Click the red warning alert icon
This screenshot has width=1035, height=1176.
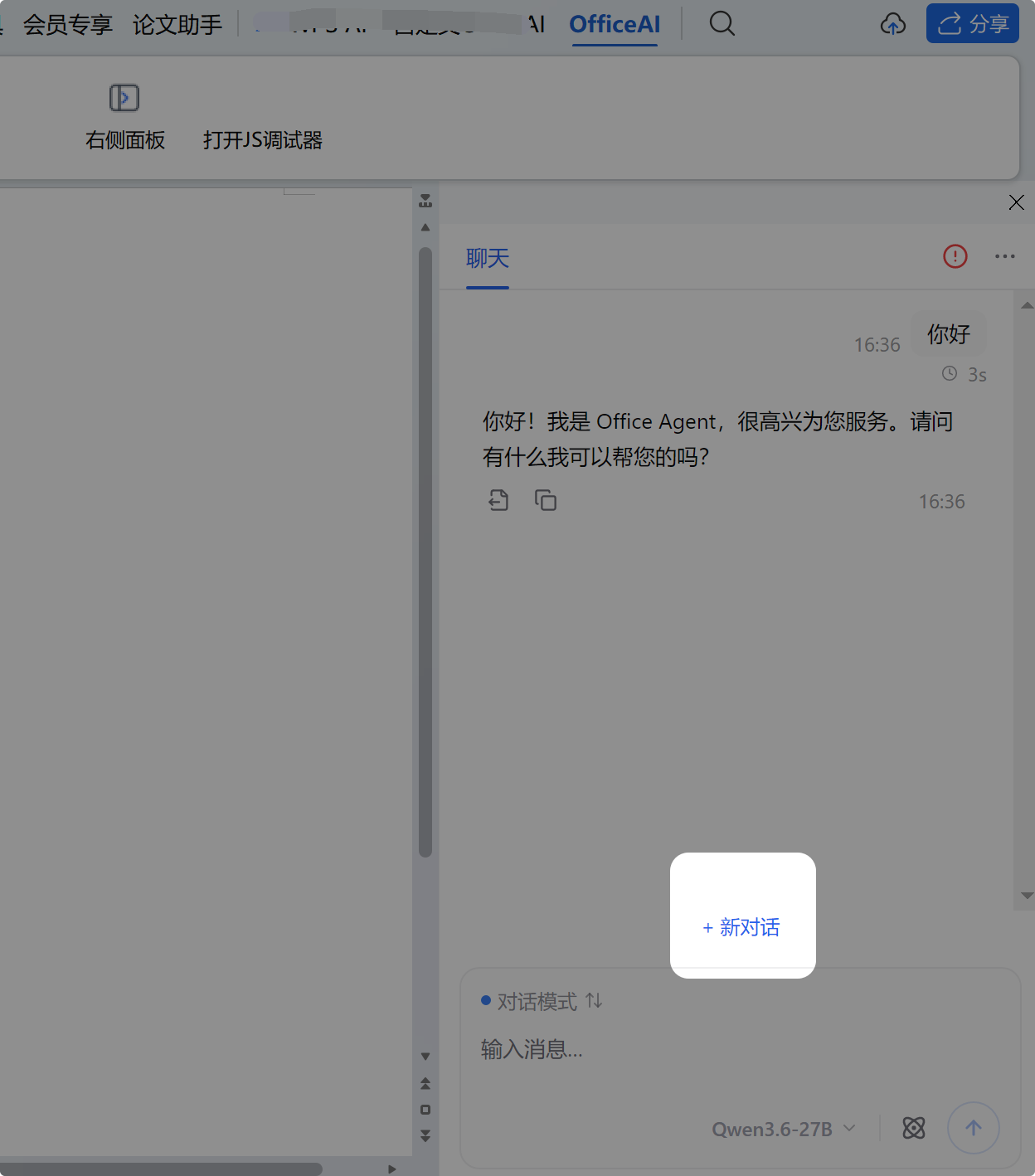(x=955, y=256)
